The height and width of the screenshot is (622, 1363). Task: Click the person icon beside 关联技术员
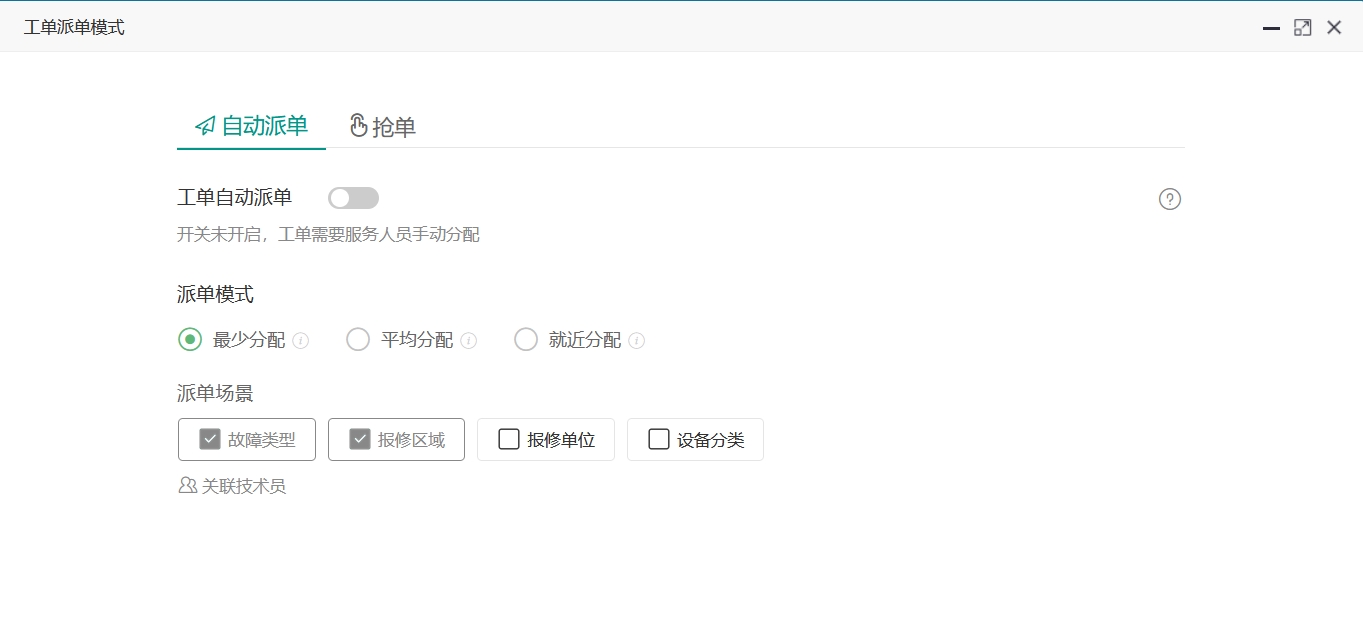pyautogui.click(x=186, y=485)
